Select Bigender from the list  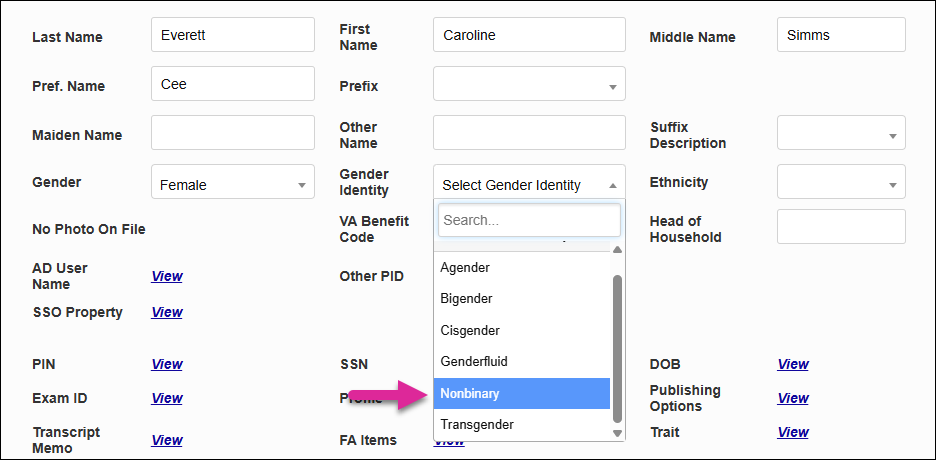click(x=522, y=298)
